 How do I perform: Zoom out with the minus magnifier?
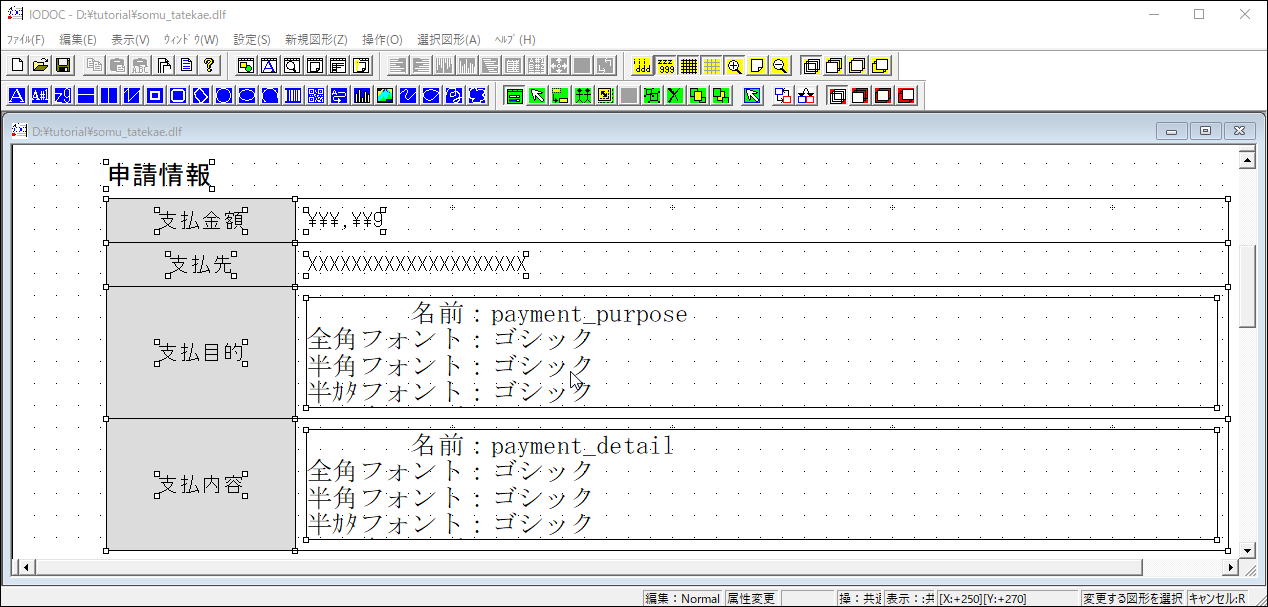point(779,64)
